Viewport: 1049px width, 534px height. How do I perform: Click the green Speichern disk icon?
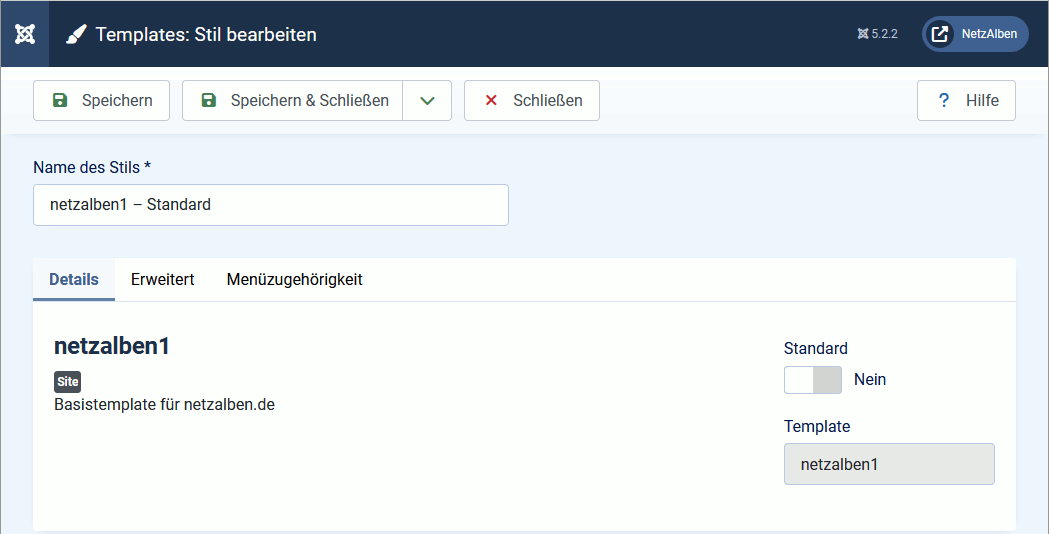coord(60,100)
